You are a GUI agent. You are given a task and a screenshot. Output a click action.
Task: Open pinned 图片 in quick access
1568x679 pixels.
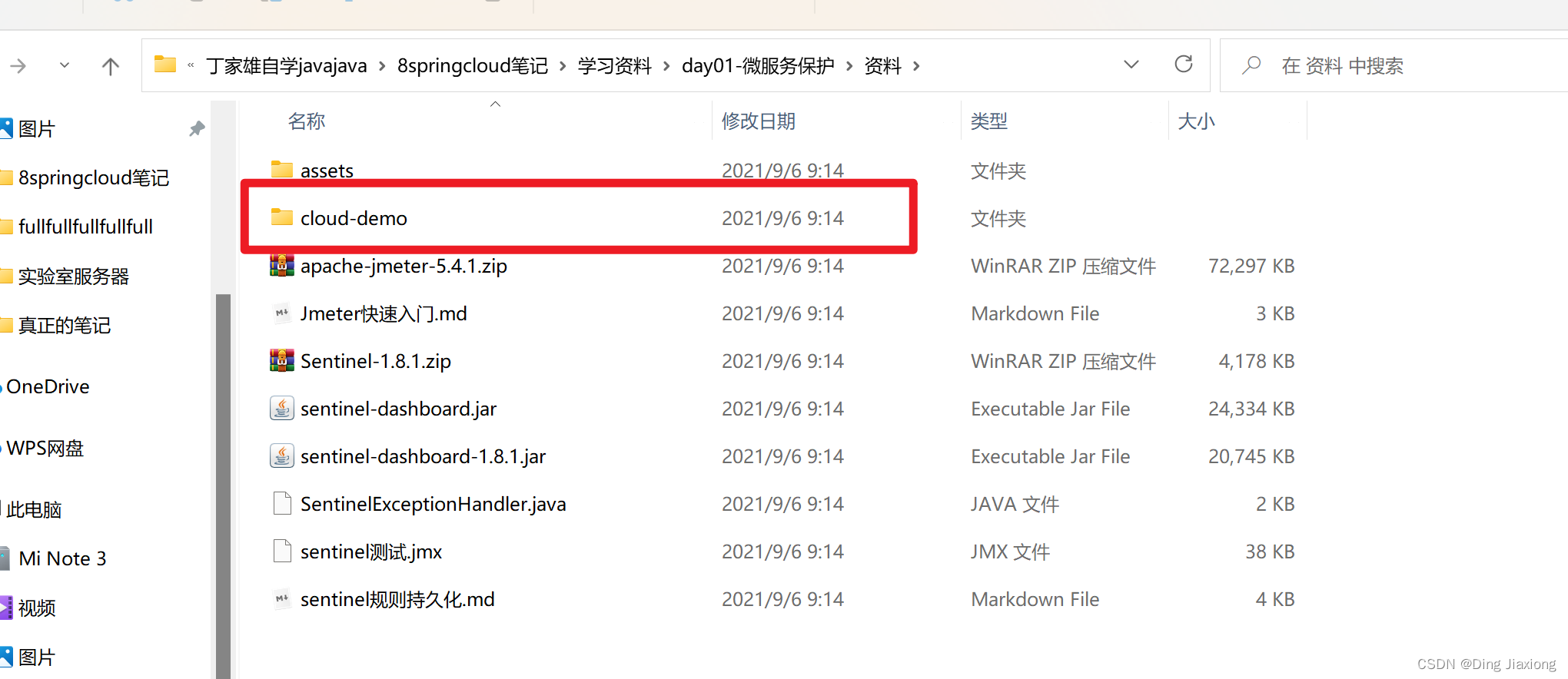pyautogui.click(x=36, y=128)
